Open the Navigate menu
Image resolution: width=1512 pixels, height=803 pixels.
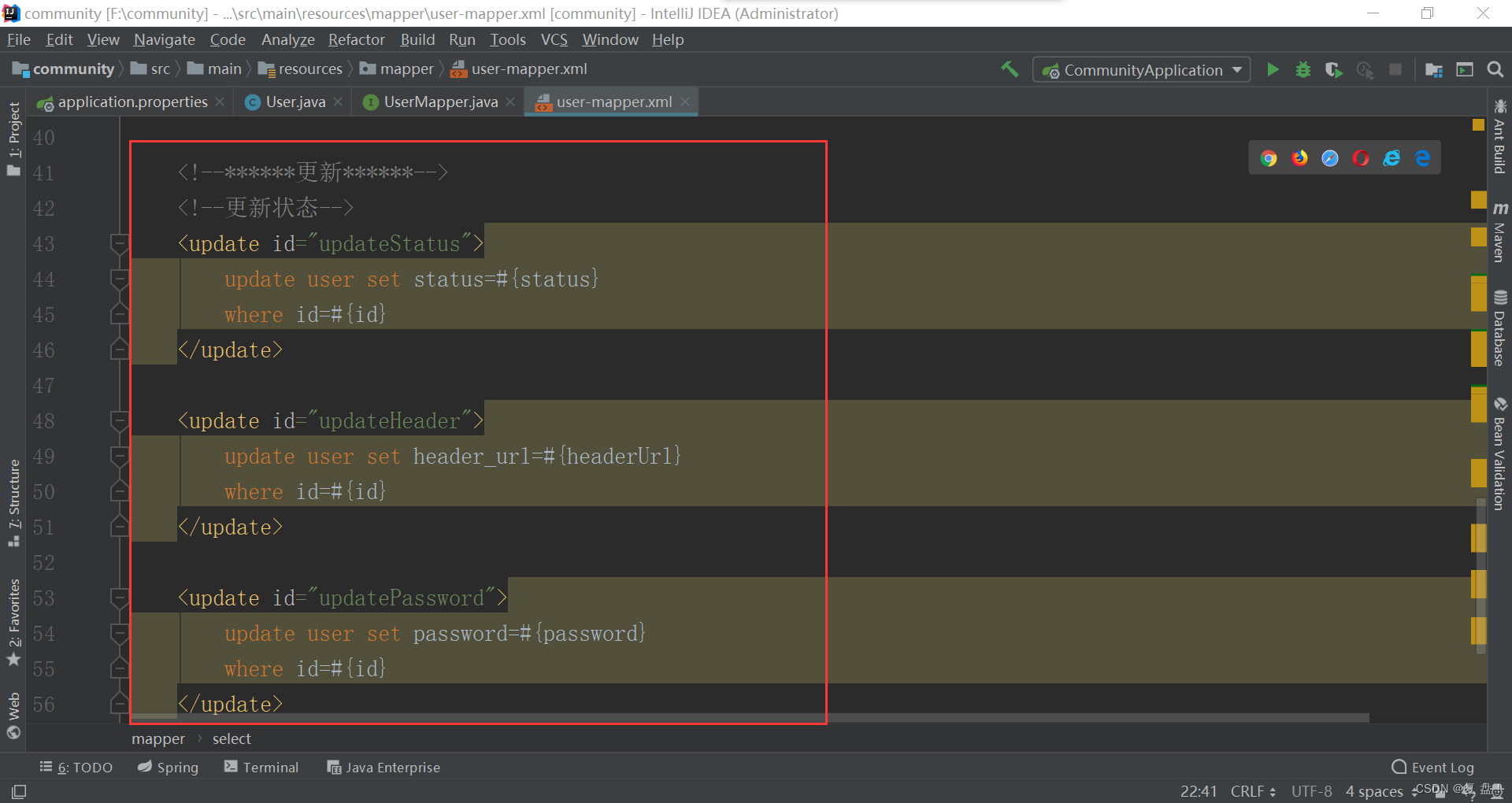click(x=165, y=39)
